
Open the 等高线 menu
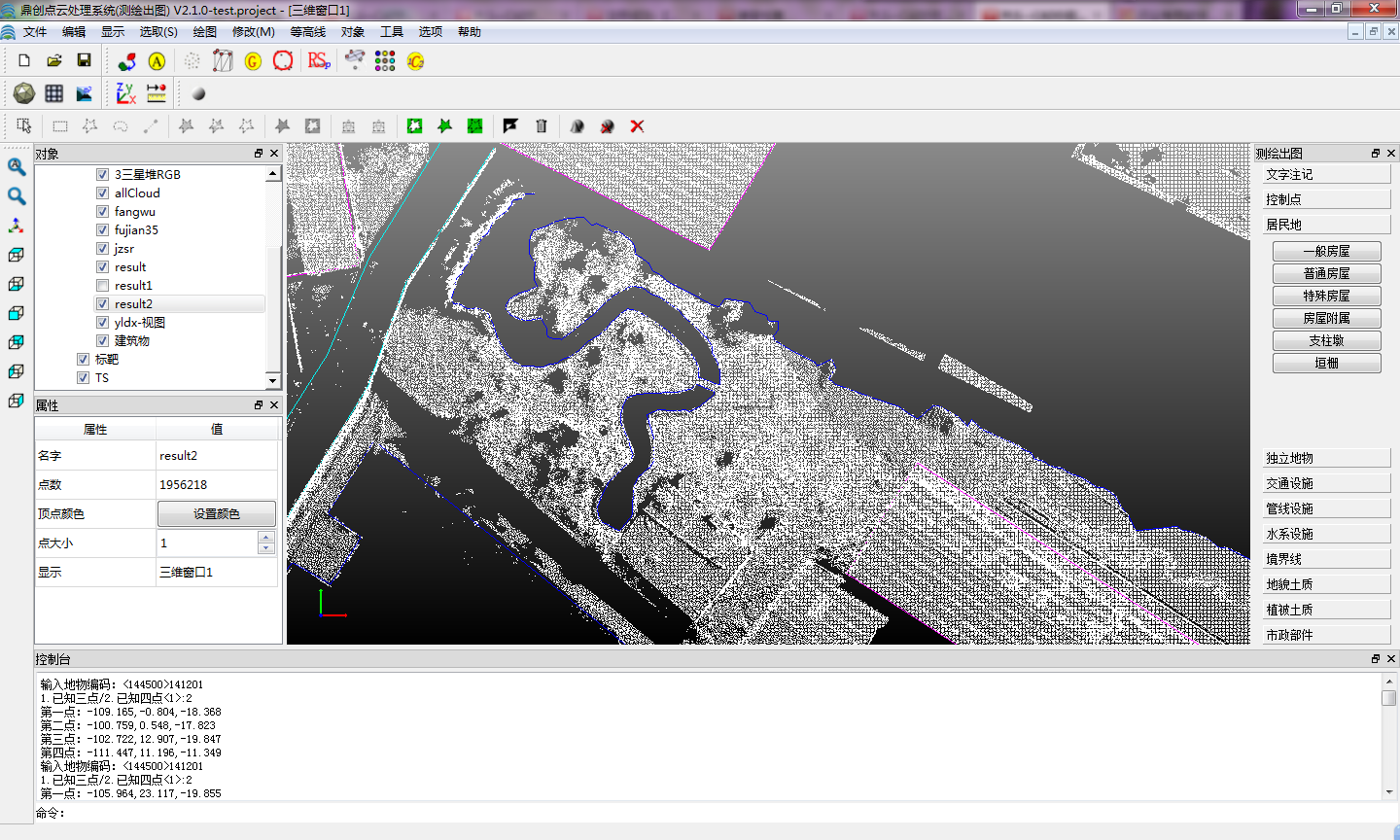pos(307,32)
